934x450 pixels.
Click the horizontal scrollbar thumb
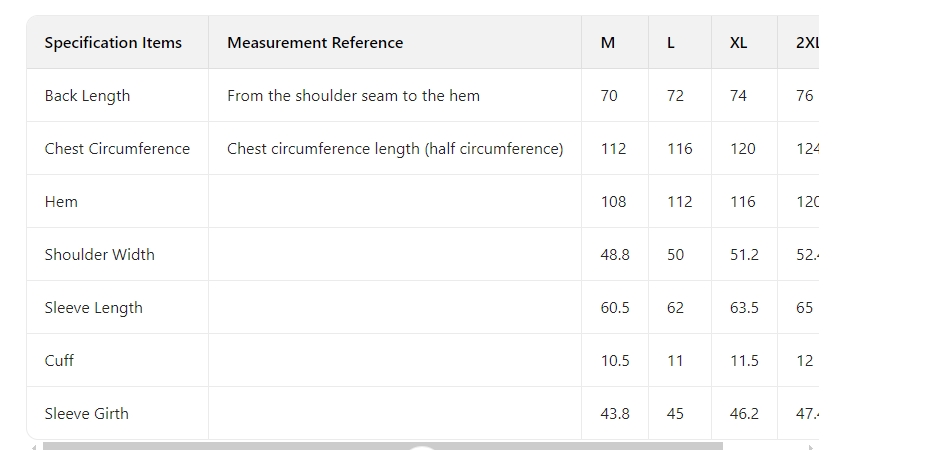coord(382,446)
